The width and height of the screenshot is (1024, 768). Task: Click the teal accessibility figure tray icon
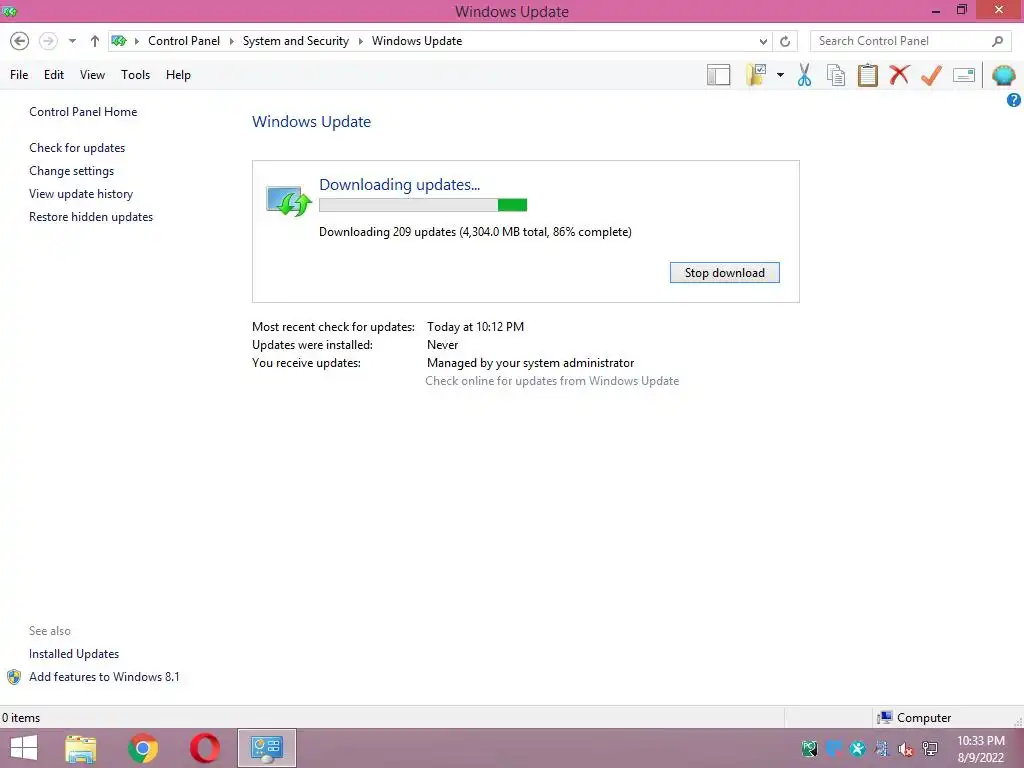click(x=857, y=748)
